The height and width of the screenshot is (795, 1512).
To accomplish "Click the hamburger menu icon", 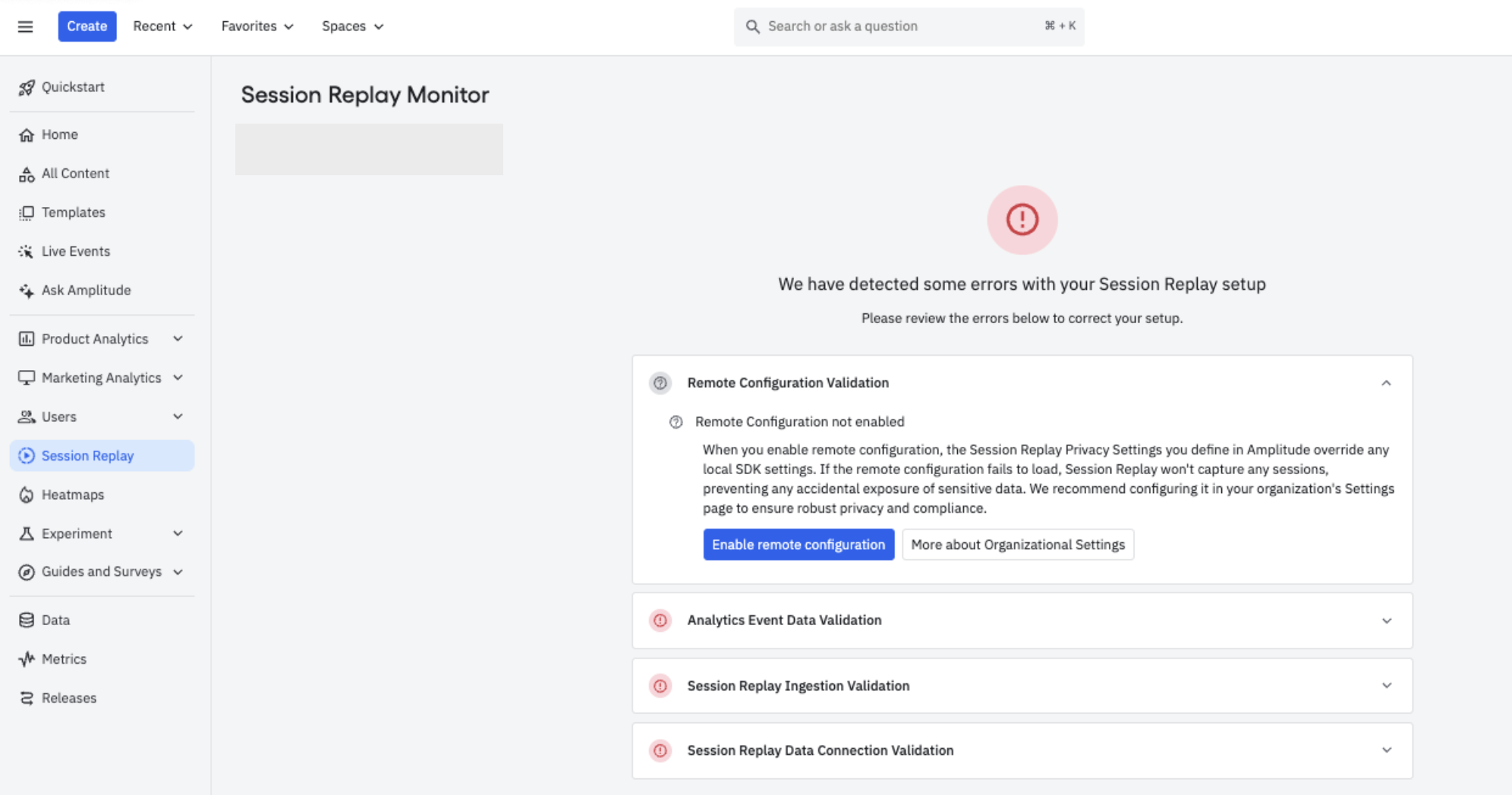I will [x=25, y=27].
